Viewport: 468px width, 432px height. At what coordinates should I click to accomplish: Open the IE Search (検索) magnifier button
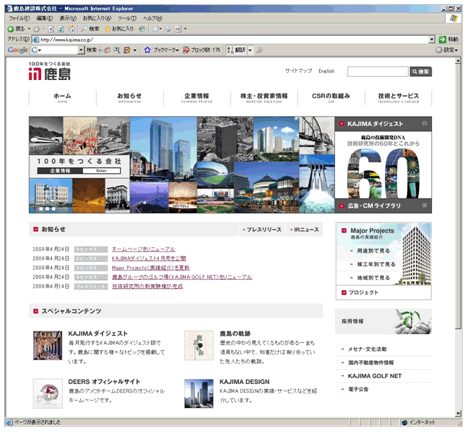click(x=90, y=29)
